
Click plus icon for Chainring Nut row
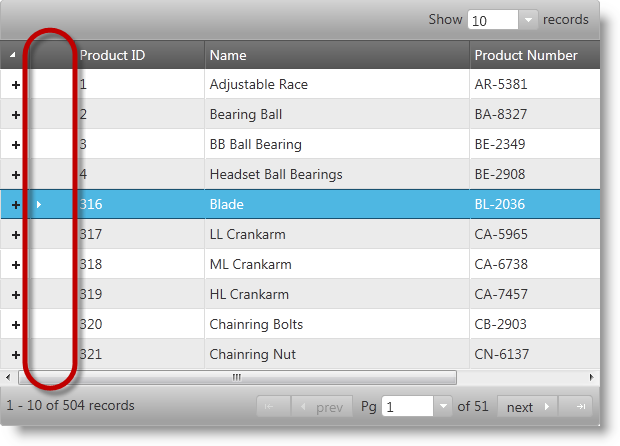(15, 355)
